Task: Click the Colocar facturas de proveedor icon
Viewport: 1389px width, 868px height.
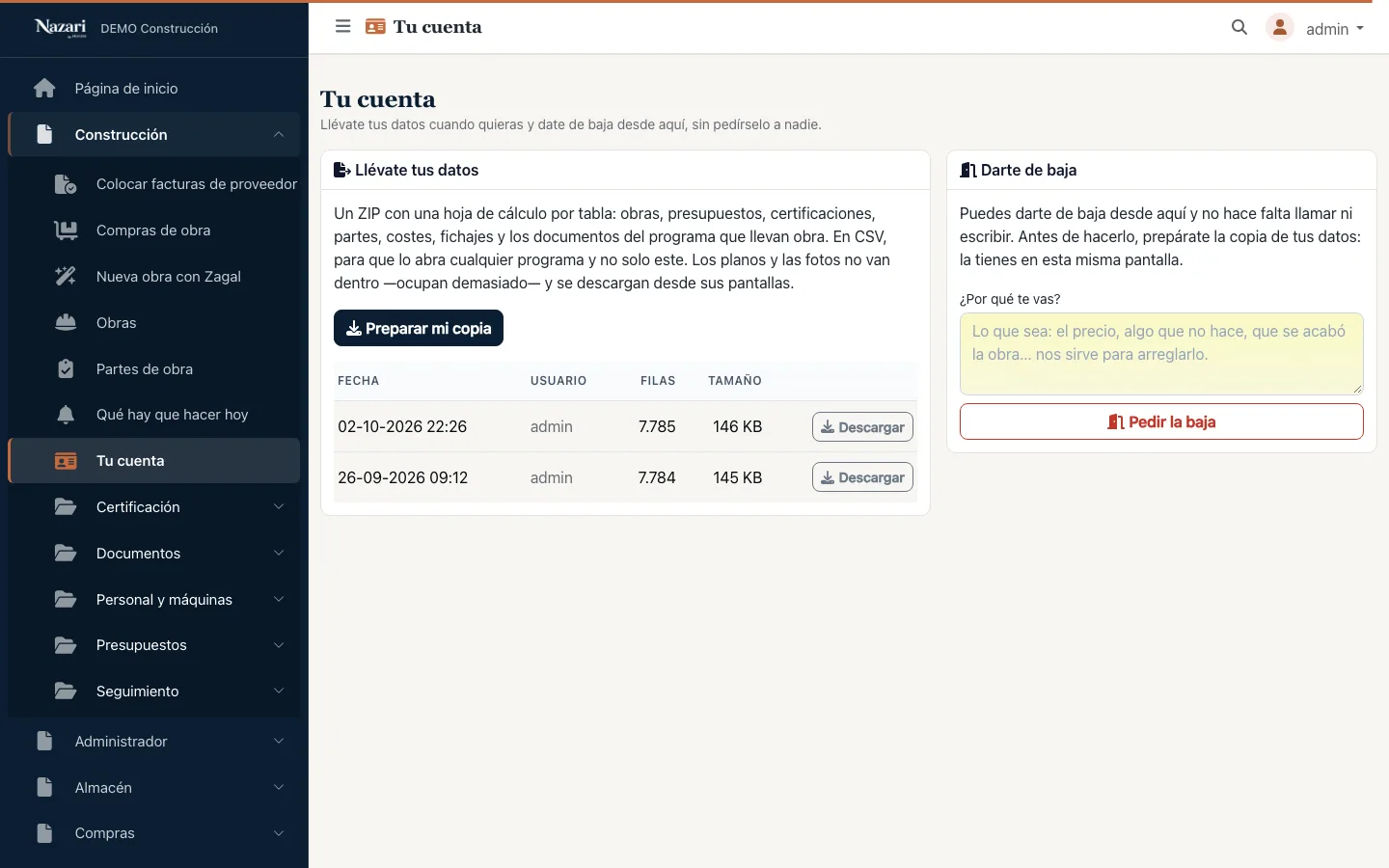Action: point(66,184)
